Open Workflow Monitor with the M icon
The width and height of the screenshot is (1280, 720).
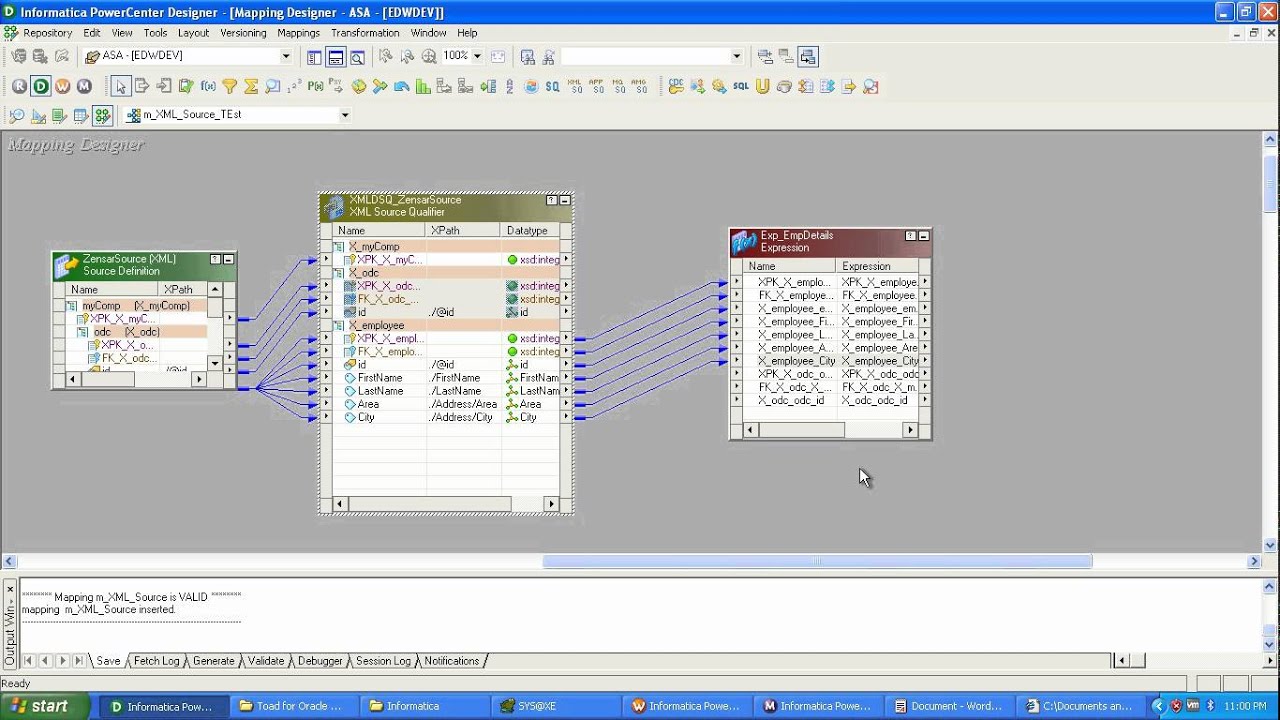(x=85, y=86)
